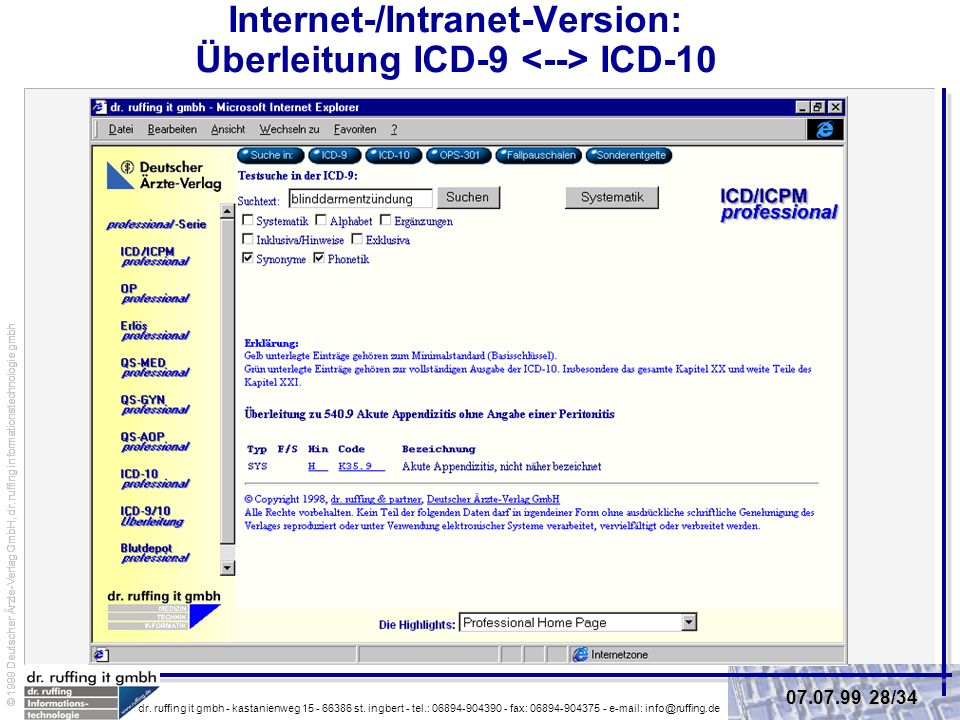The height and width of the screenshot is (720, 960).
Task: Open QS-AOP professional in sidebar
Action: pyautogui.click(x=155, y=441)
